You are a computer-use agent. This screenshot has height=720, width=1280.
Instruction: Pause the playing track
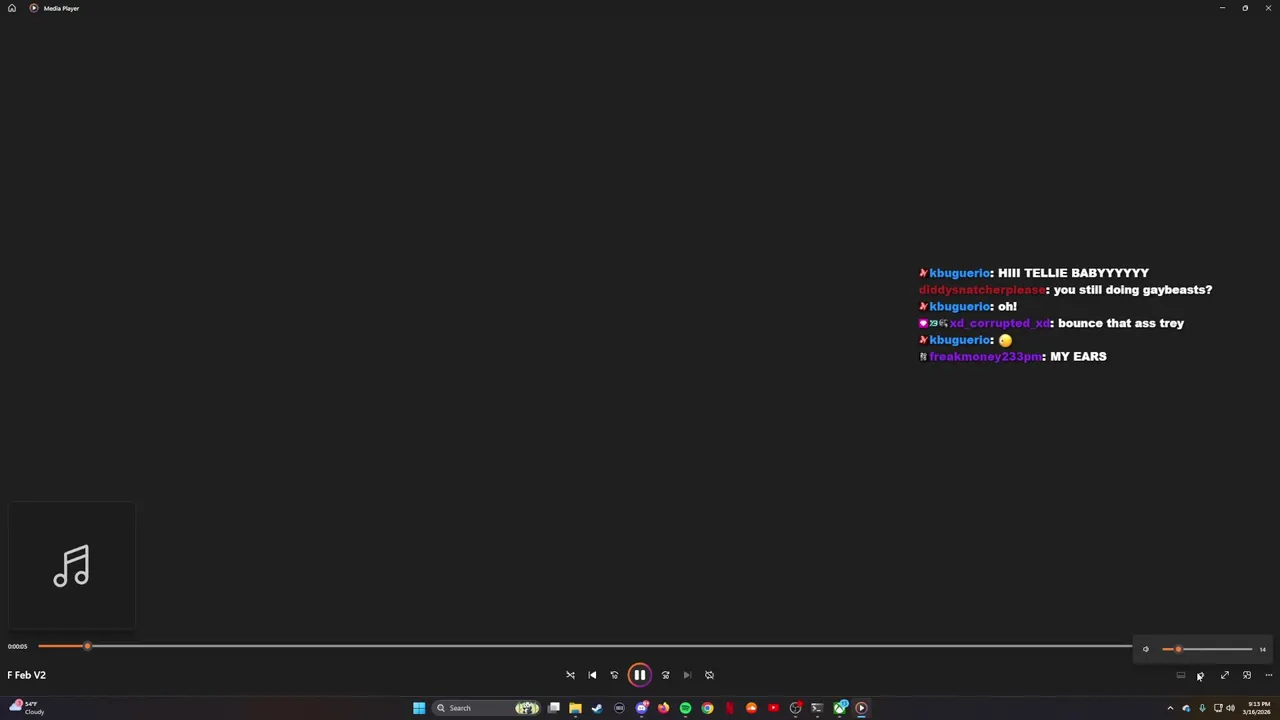[x=639, y=675]
